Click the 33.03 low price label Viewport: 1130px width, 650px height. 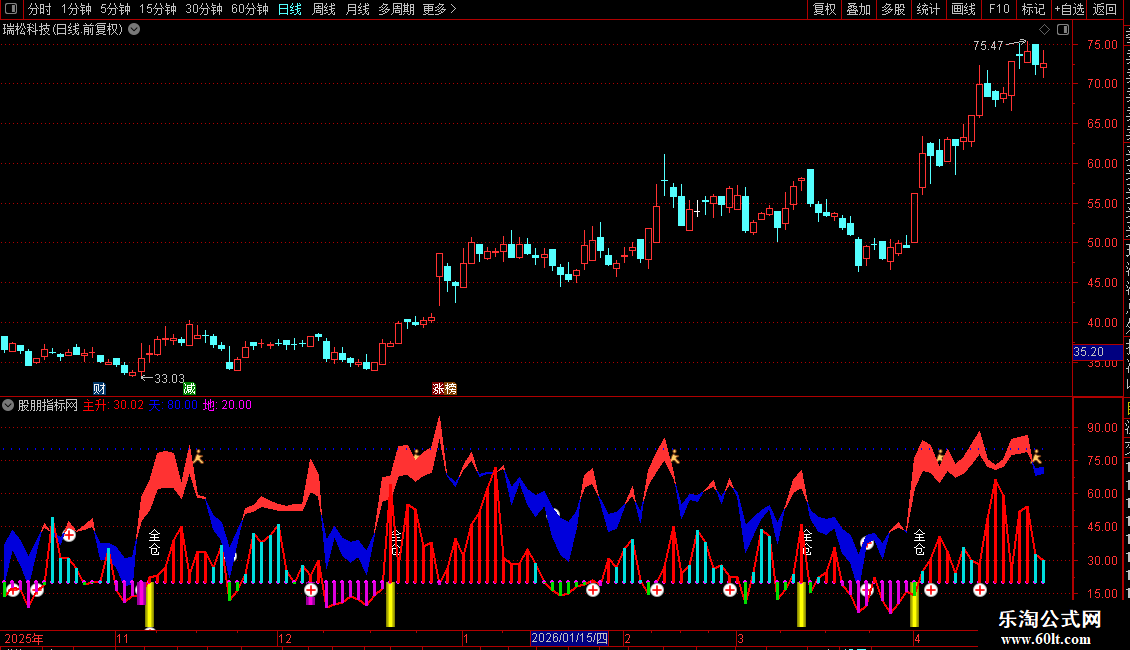169,378
